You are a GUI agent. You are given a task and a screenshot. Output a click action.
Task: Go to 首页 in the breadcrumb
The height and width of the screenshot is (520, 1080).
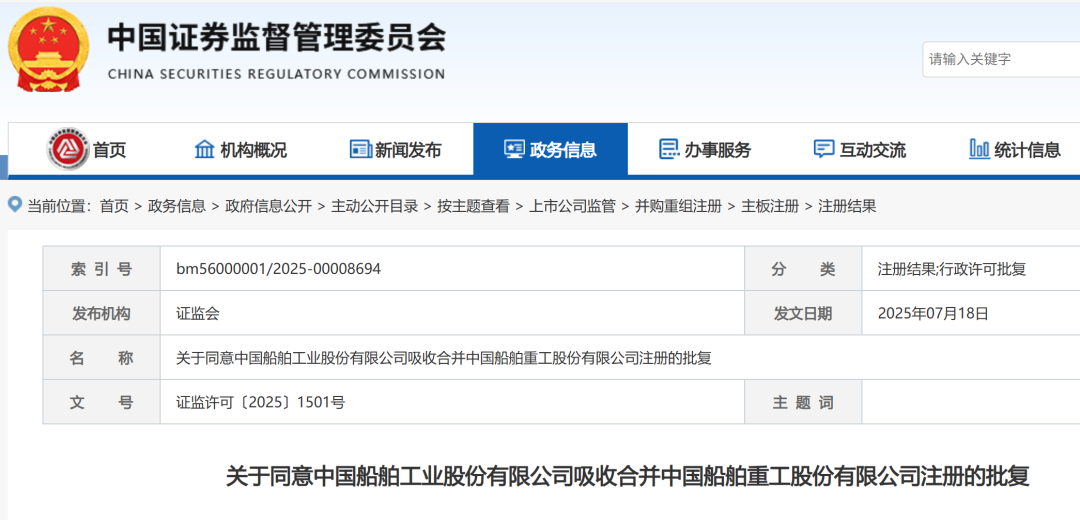[x=114, y=206]
